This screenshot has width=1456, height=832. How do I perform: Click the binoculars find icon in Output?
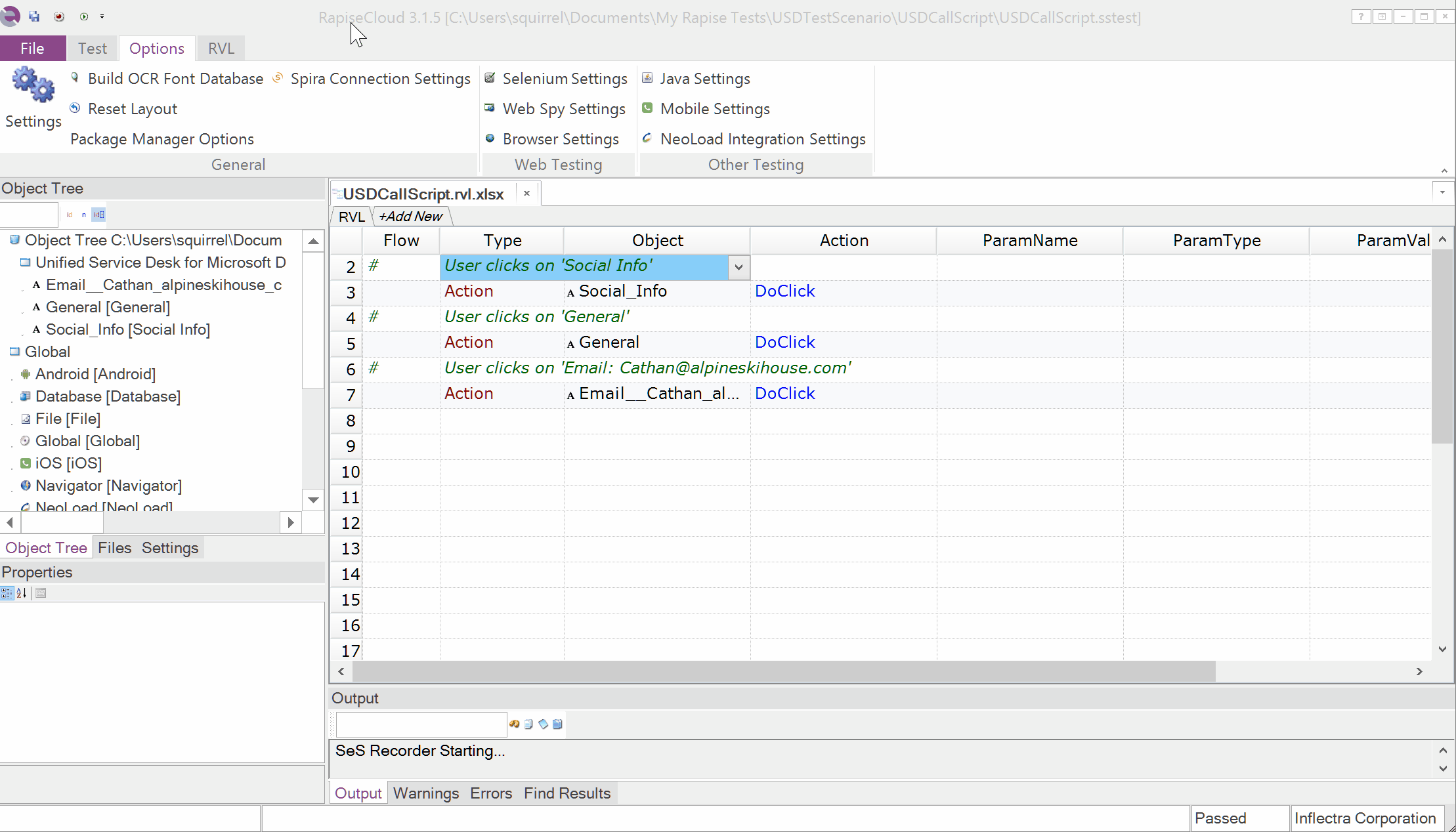pos(514,724)
